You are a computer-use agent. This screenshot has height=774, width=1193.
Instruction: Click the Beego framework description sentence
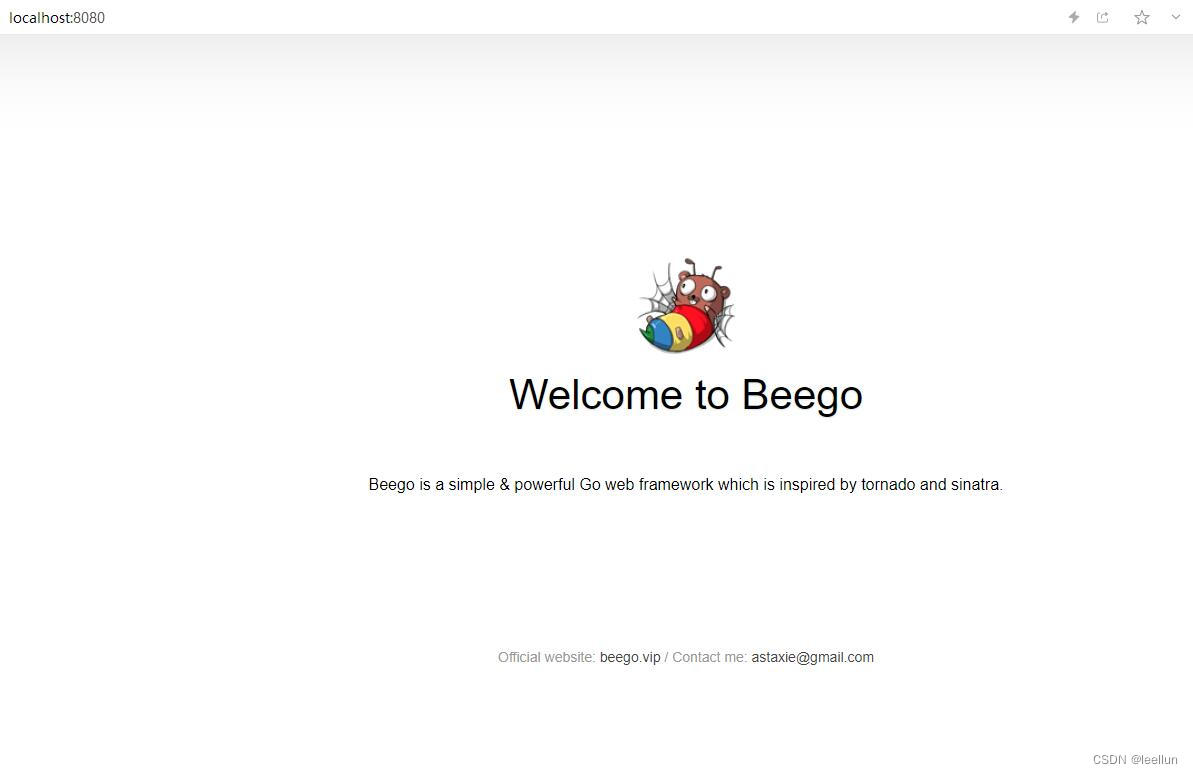point(686,485)
